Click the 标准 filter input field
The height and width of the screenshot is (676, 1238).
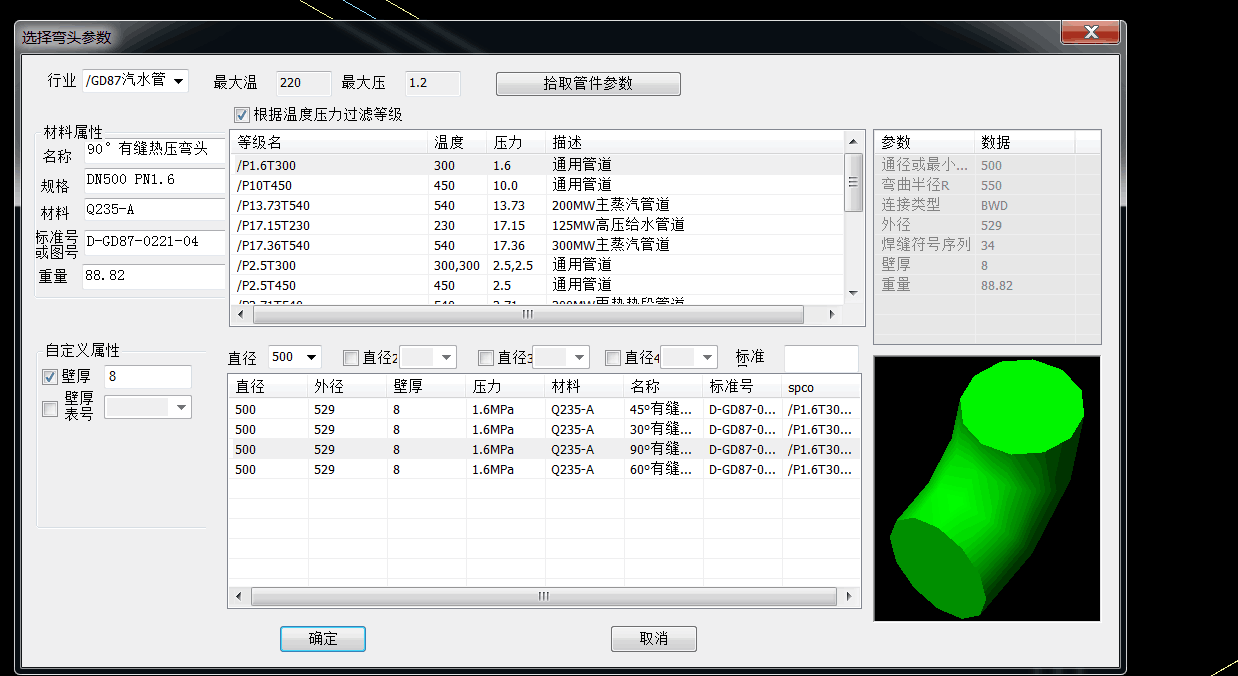820,357
